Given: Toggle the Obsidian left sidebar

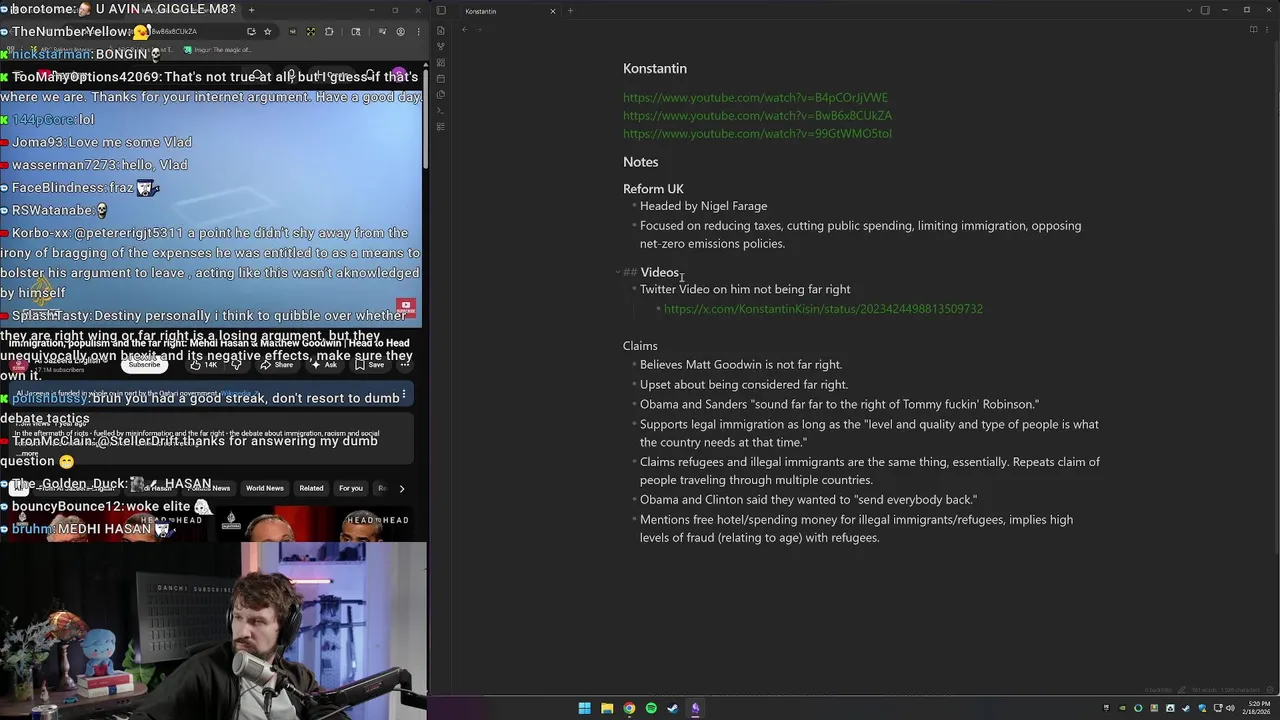Looking at the screenshot, I should coord(441,11).
